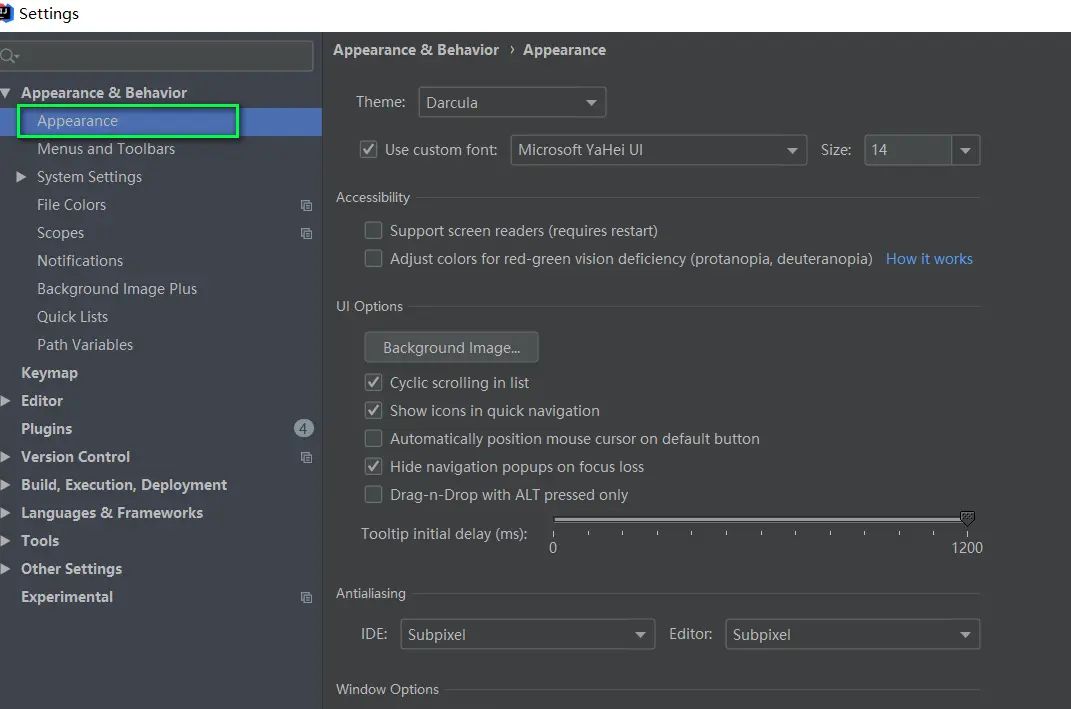This screenshot has height=709, width=1071.
Task: Click the project-level icon beside Scopes
Action: (x=306, y=233)
